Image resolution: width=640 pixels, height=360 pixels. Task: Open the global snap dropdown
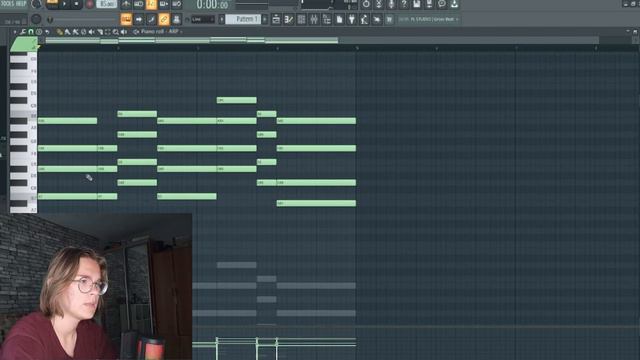(x=203, y=19)
